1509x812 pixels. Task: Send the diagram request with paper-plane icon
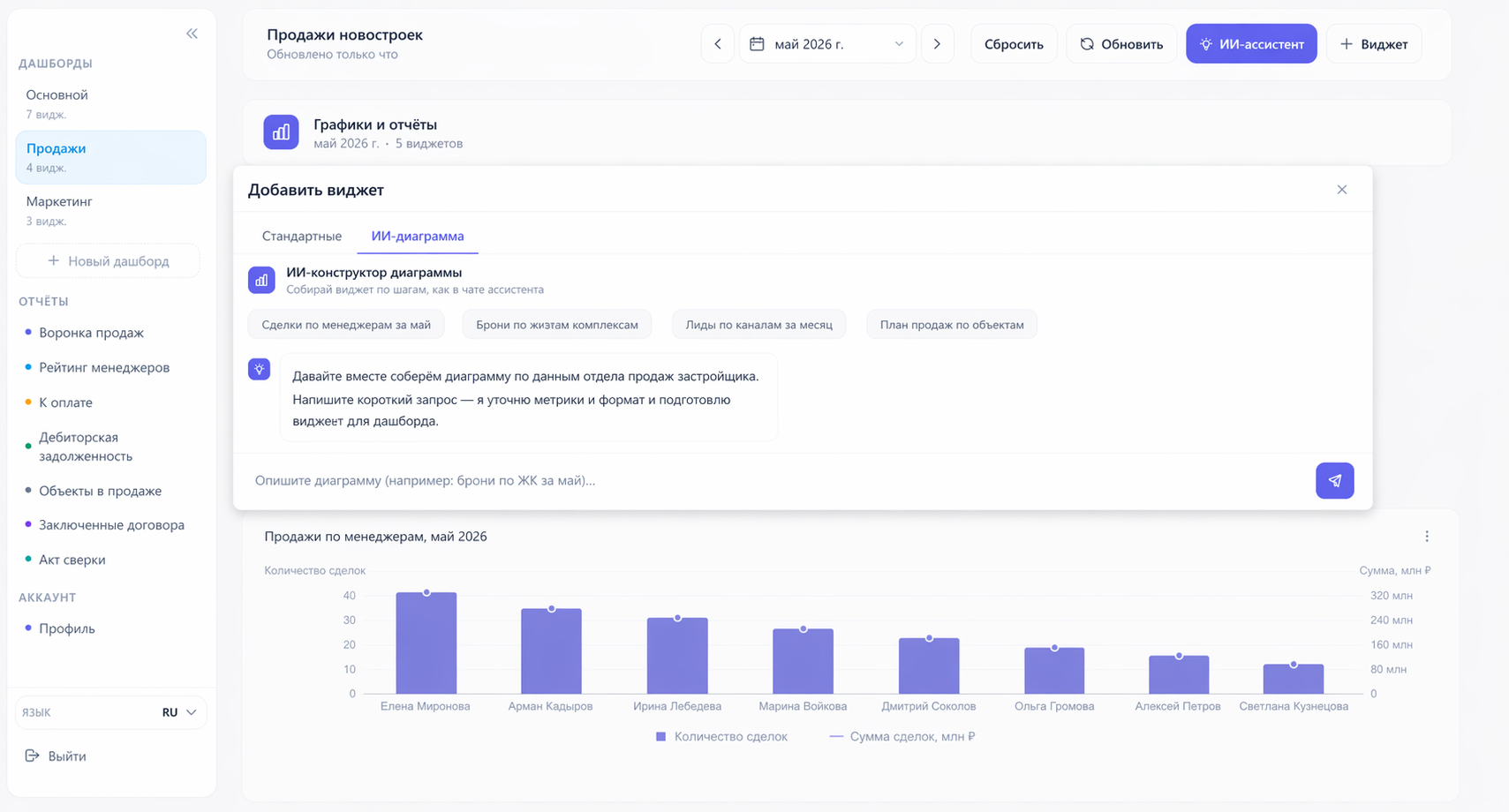(1334, 481)
